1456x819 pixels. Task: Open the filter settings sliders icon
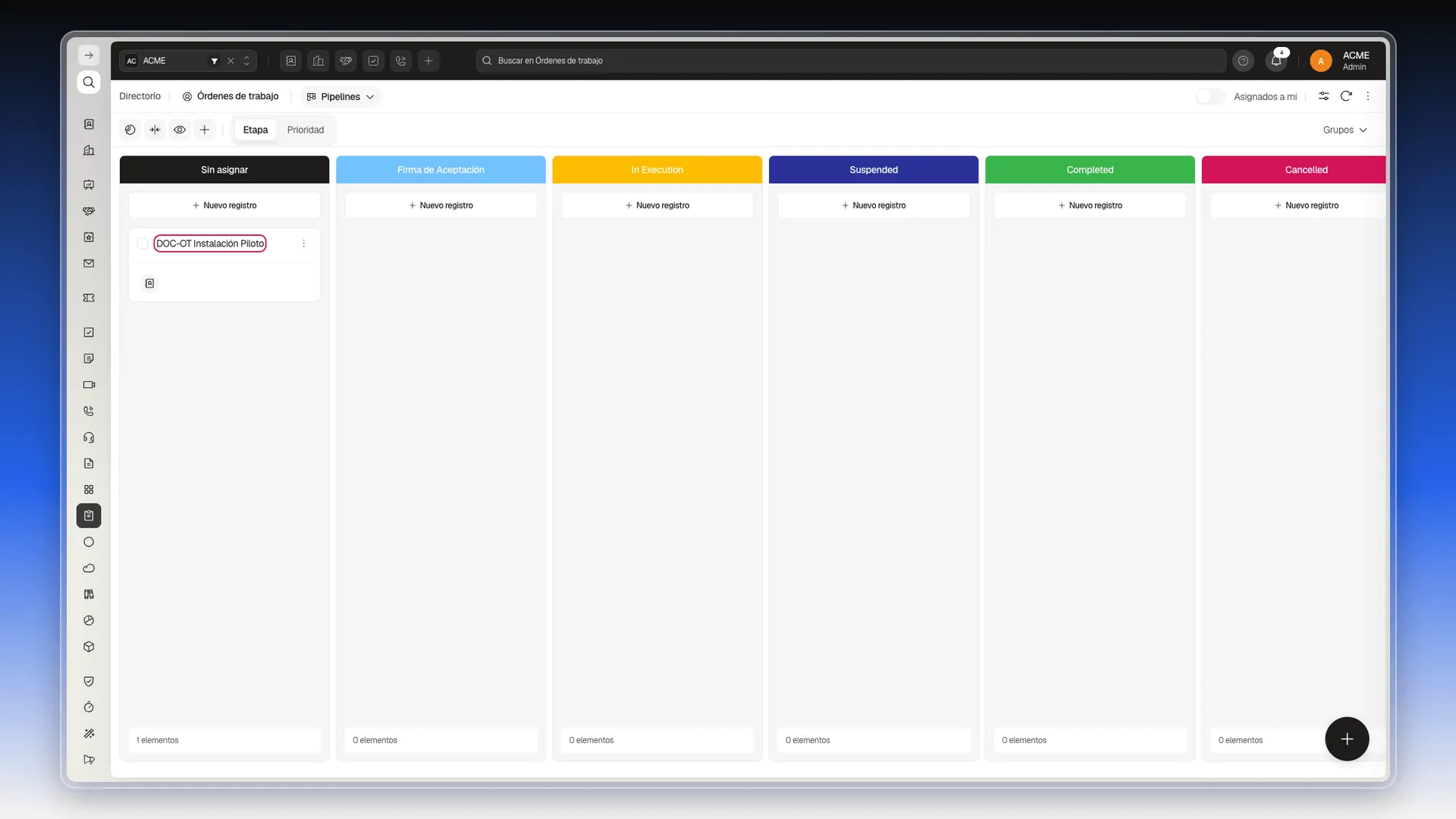coord(1323,96)
